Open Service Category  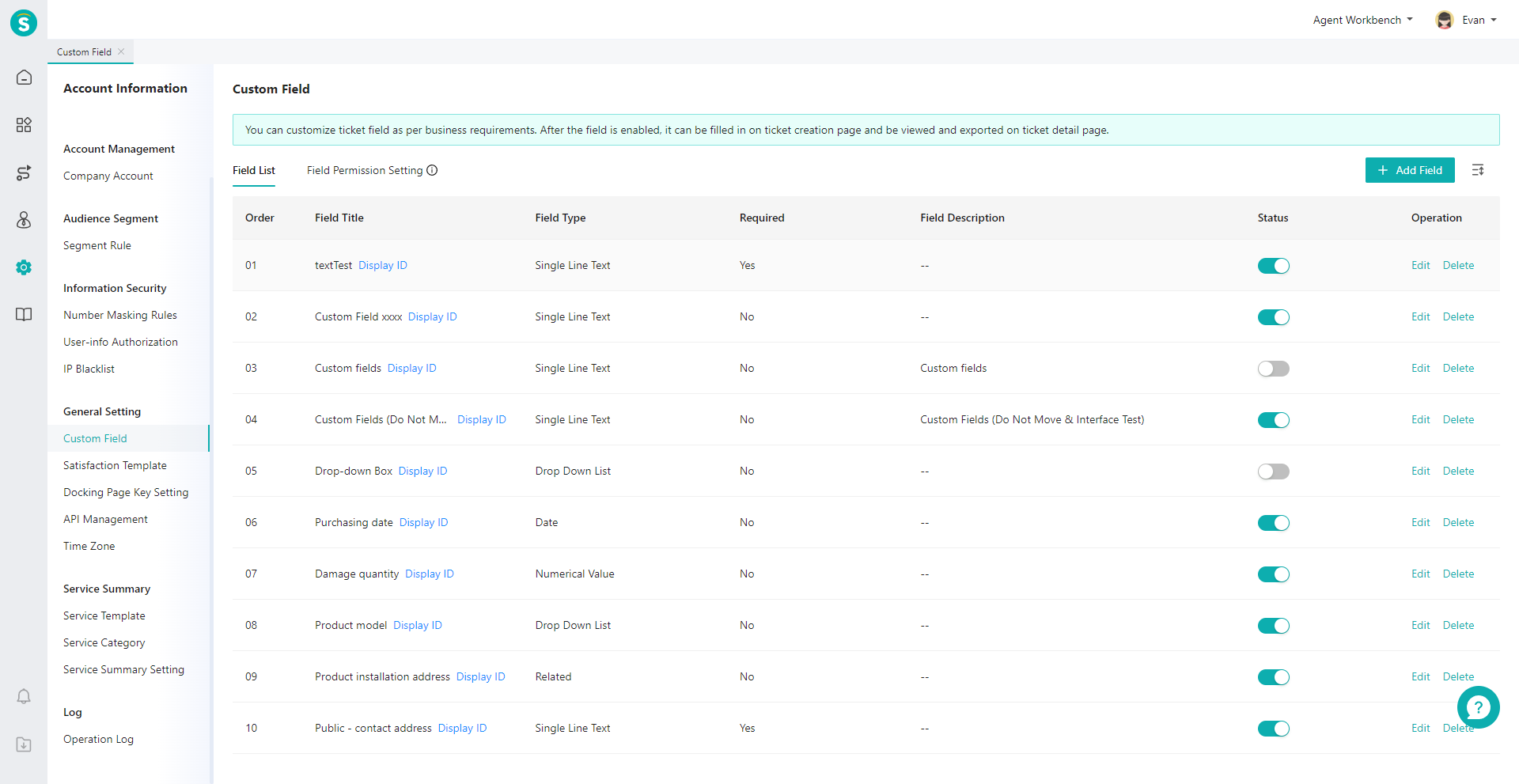pyautogui.click(x=104, y=642)
